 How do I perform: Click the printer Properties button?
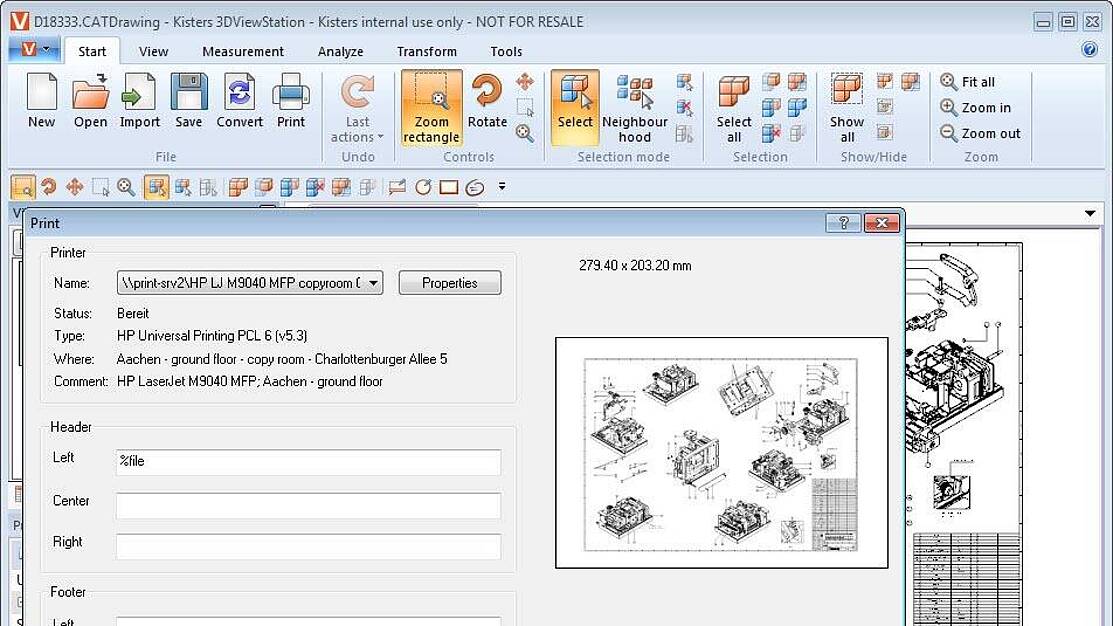pos(449,283)
